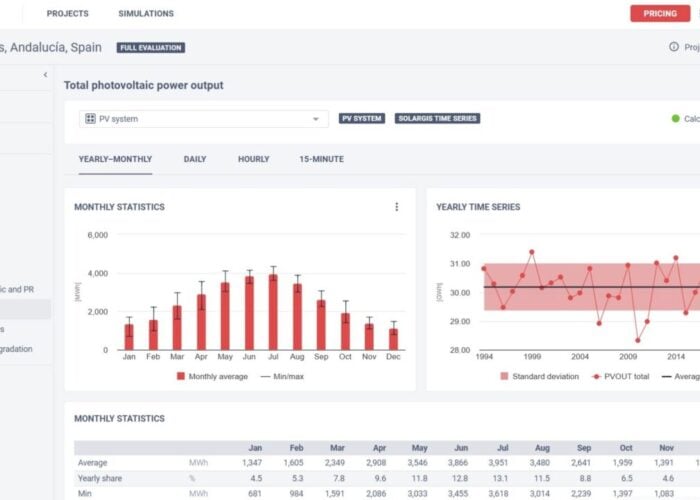Click the red PRICING button
Screen dimensions: 700x500
click(x=660, y=14)
